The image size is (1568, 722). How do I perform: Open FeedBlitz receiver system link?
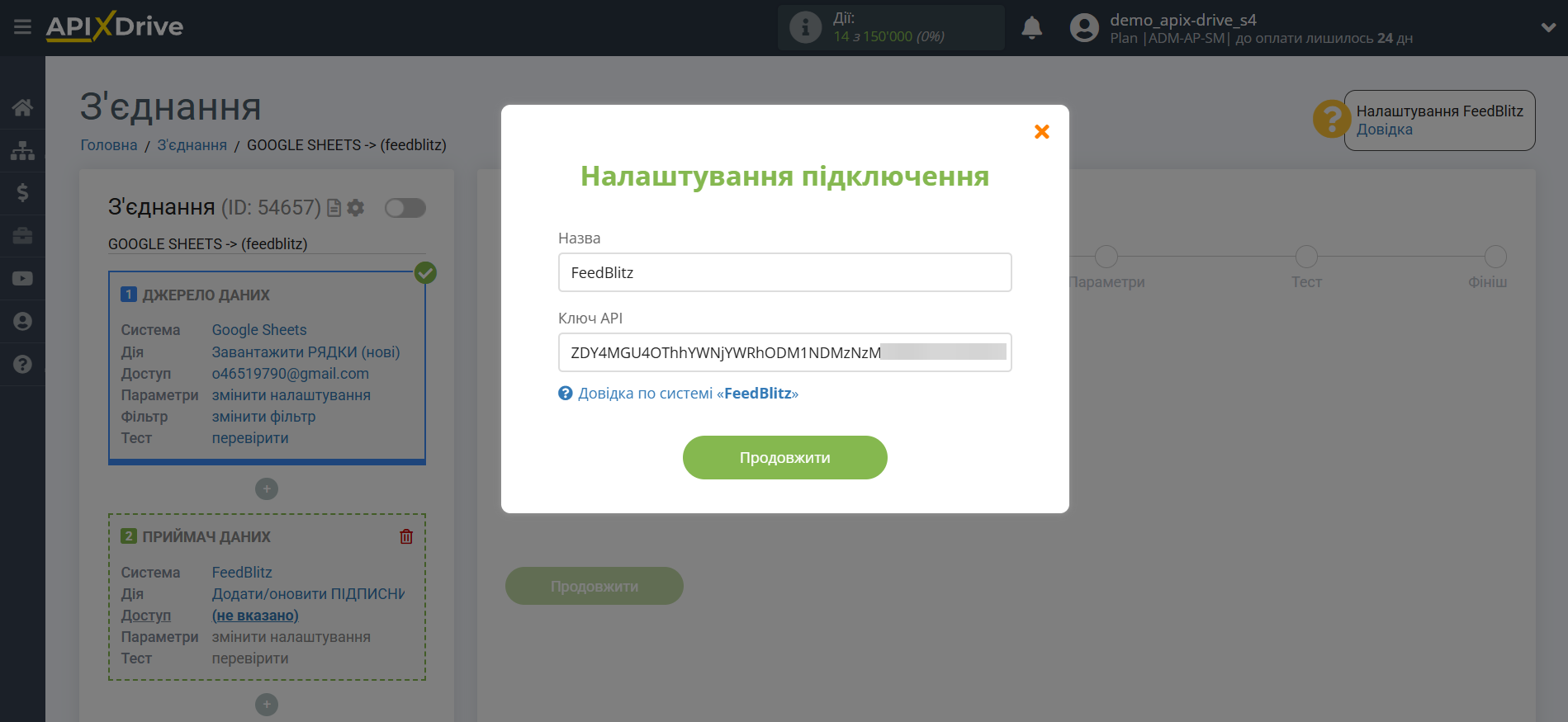(242, 573)
